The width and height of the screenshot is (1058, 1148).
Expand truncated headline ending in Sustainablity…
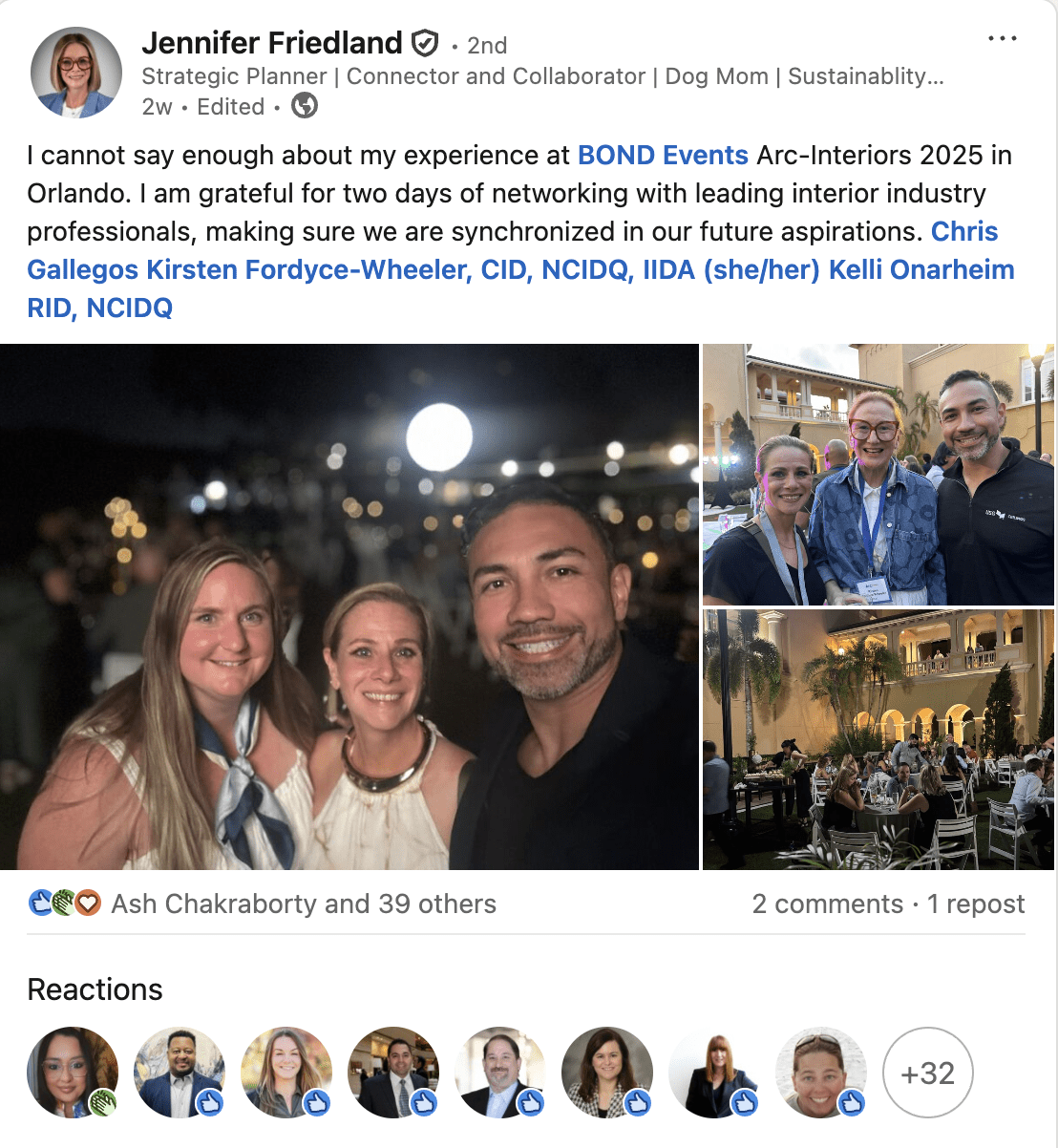pyautogui.click(x=542, y=76)
